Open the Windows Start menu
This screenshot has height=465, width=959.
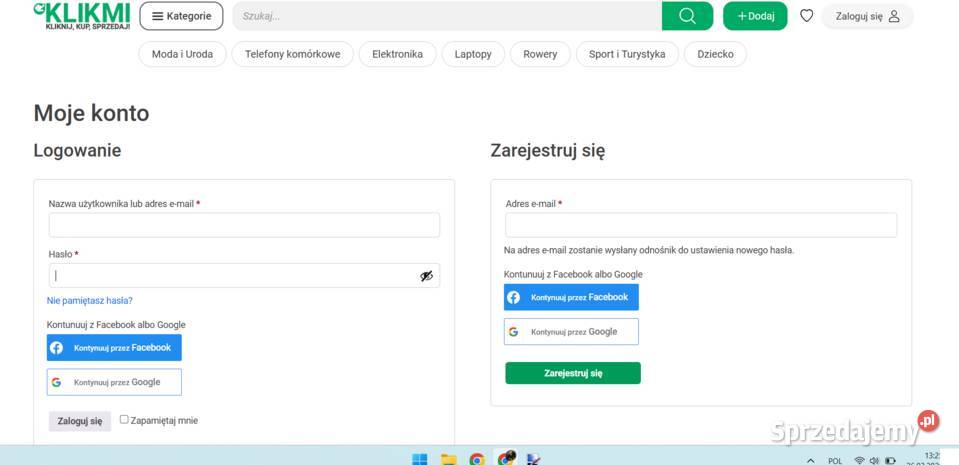(420, 459)
